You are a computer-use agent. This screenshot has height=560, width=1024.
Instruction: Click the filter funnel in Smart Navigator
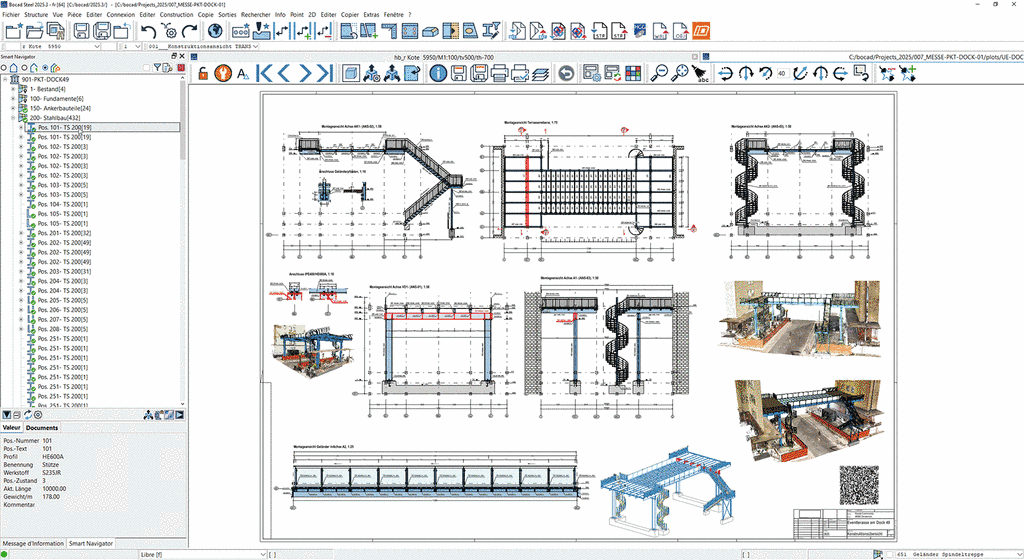pyautogui.click(x=157, y=67)
